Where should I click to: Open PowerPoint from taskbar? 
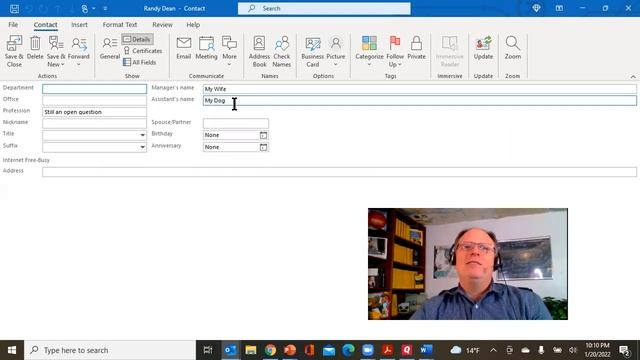[290, 350]
